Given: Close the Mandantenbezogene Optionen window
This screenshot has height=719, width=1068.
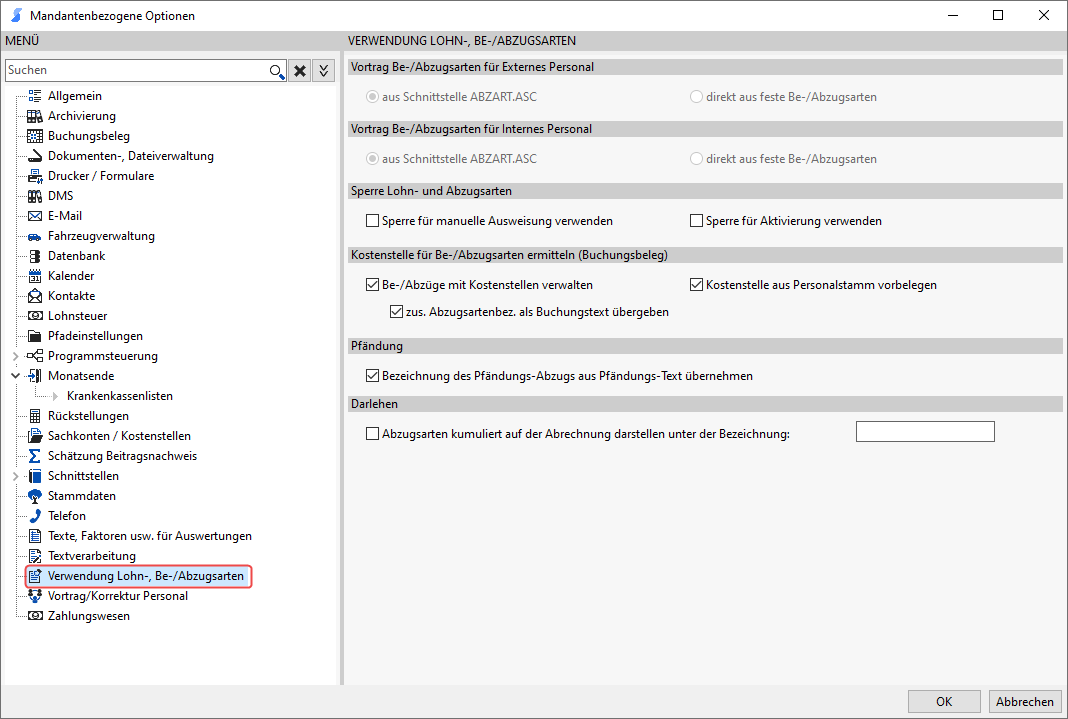Looking at the screenshot, I should 1043,15.
